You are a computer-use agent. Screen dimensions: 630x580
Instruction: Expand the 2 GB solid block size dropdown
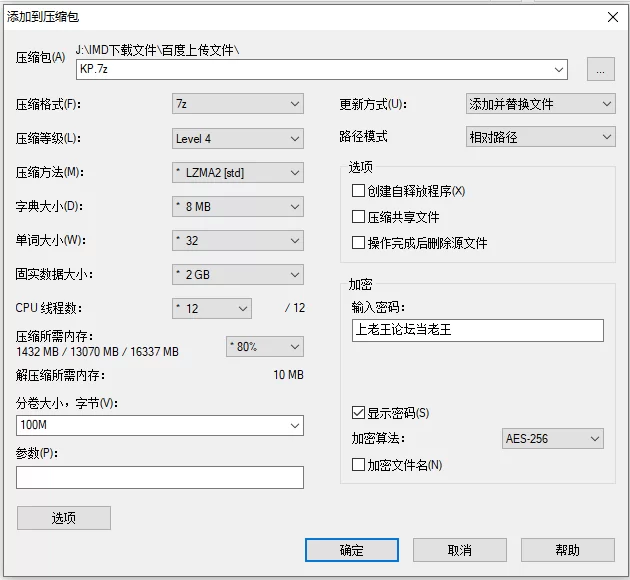[x=237, y=275]
